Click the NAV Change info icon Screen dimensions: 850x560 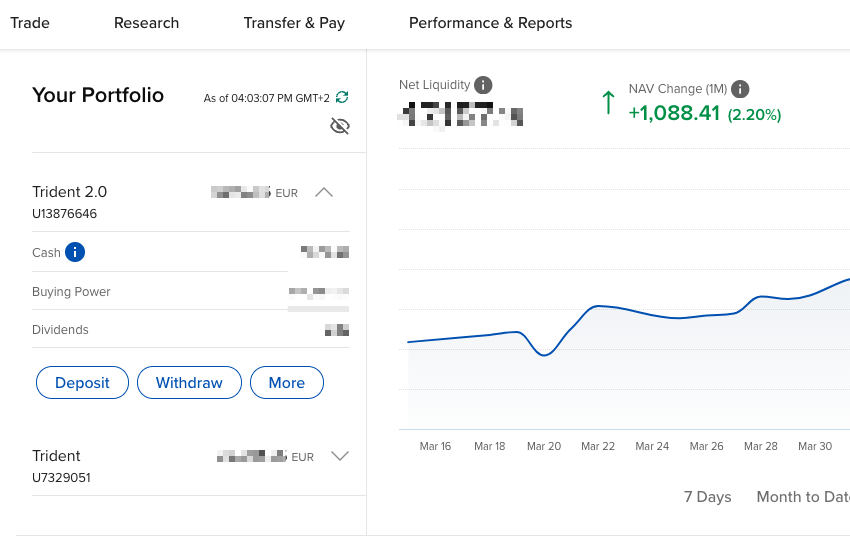click(740, 89)
